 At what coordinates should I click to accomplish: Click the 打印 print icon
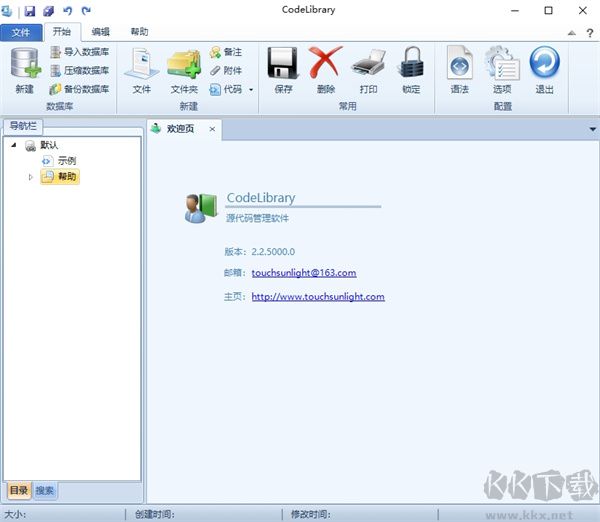[368, 70]
